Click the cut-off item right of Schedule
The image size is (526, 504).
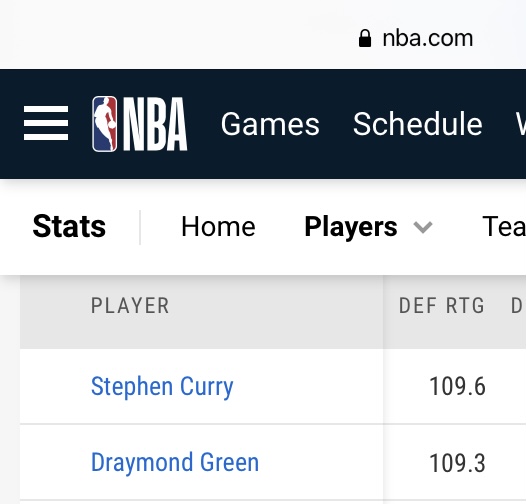pyautogui.click(x=521, y=124)
